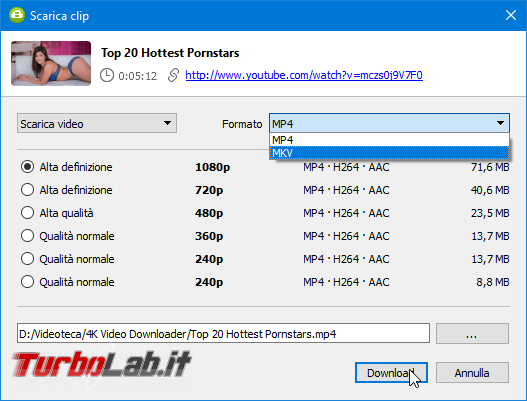The image size is (527, 401).
Task: Click the video title heading text
Action: tap(170, 53)
